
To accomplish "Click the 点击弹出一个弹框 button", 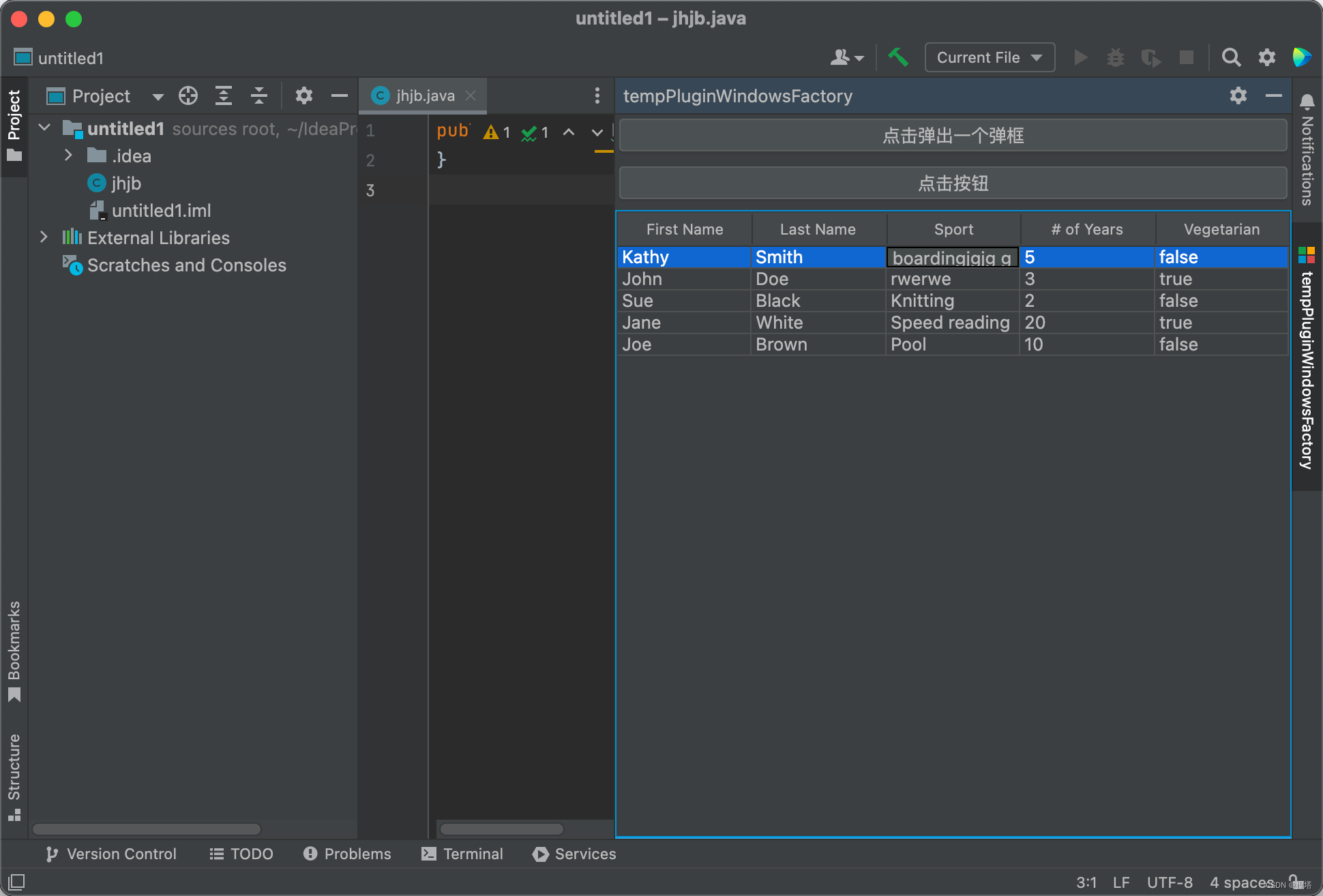I will [x=953, y=135].
